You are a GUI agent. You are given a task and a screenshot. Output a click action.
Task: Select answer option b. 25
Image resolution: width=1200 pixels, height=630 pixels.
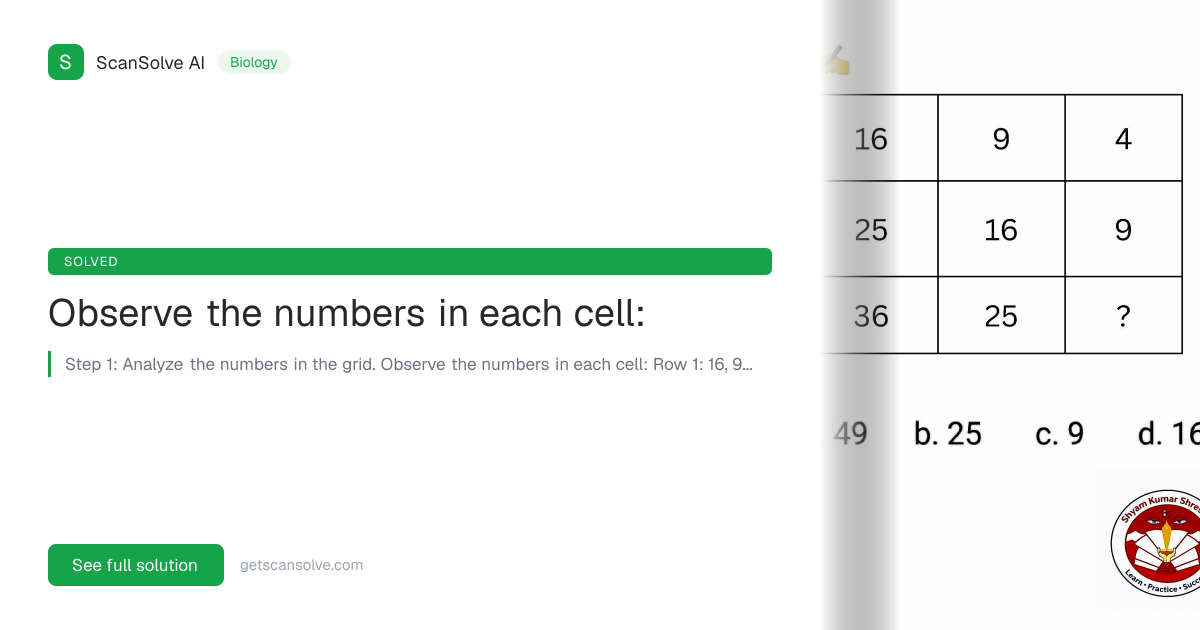[x=948, y=434]
